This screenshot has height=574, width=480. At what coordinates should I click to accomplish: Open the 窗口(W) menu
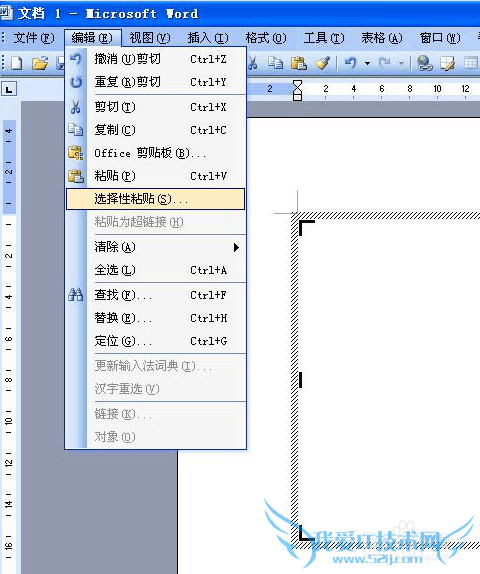click(x=440, y=38)
